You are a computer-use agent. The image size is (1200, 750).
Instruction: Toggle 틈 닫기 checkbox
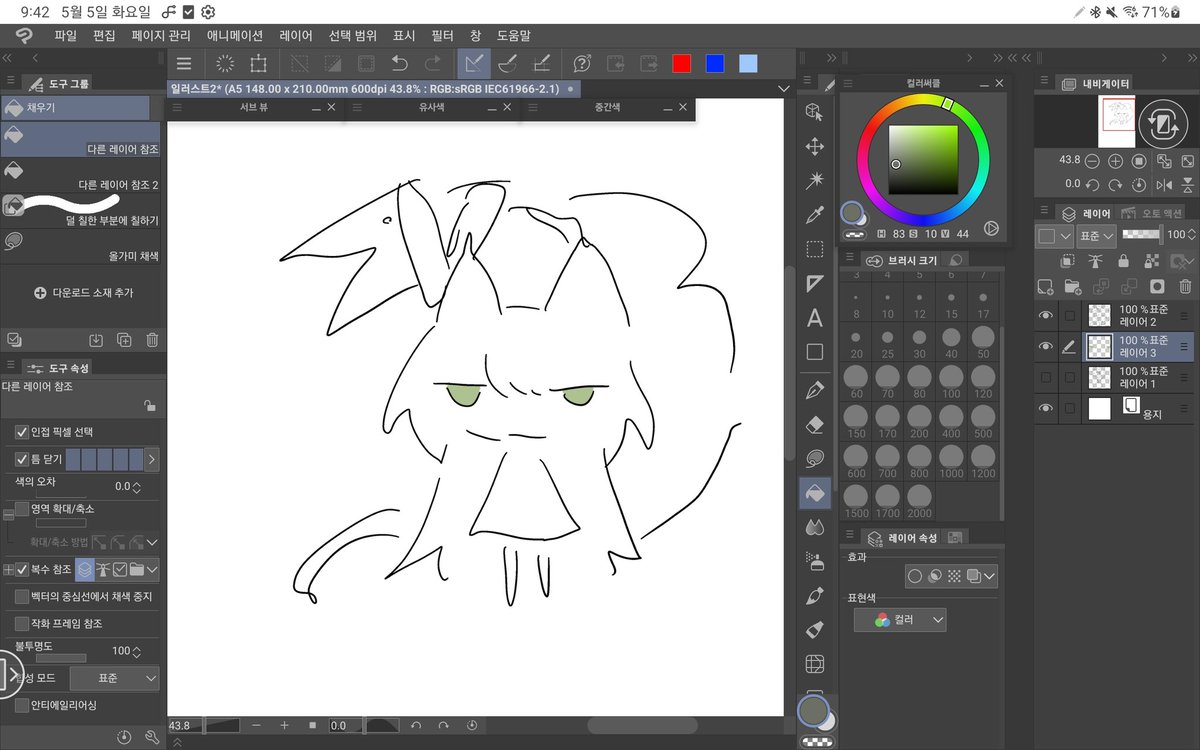point(22,459)
